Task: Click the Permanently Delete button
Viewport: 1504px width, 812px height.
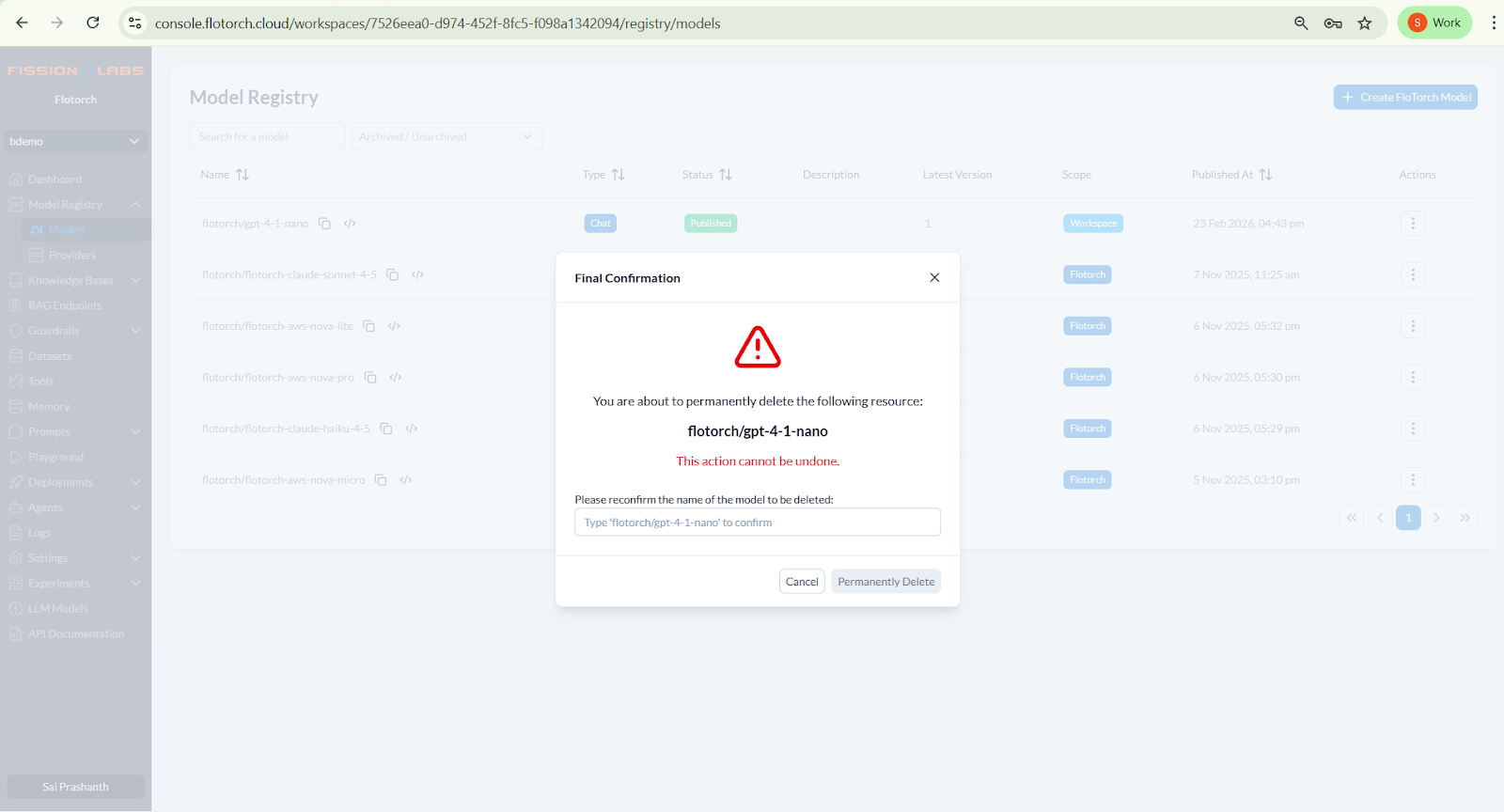Action: click(886, 582)
